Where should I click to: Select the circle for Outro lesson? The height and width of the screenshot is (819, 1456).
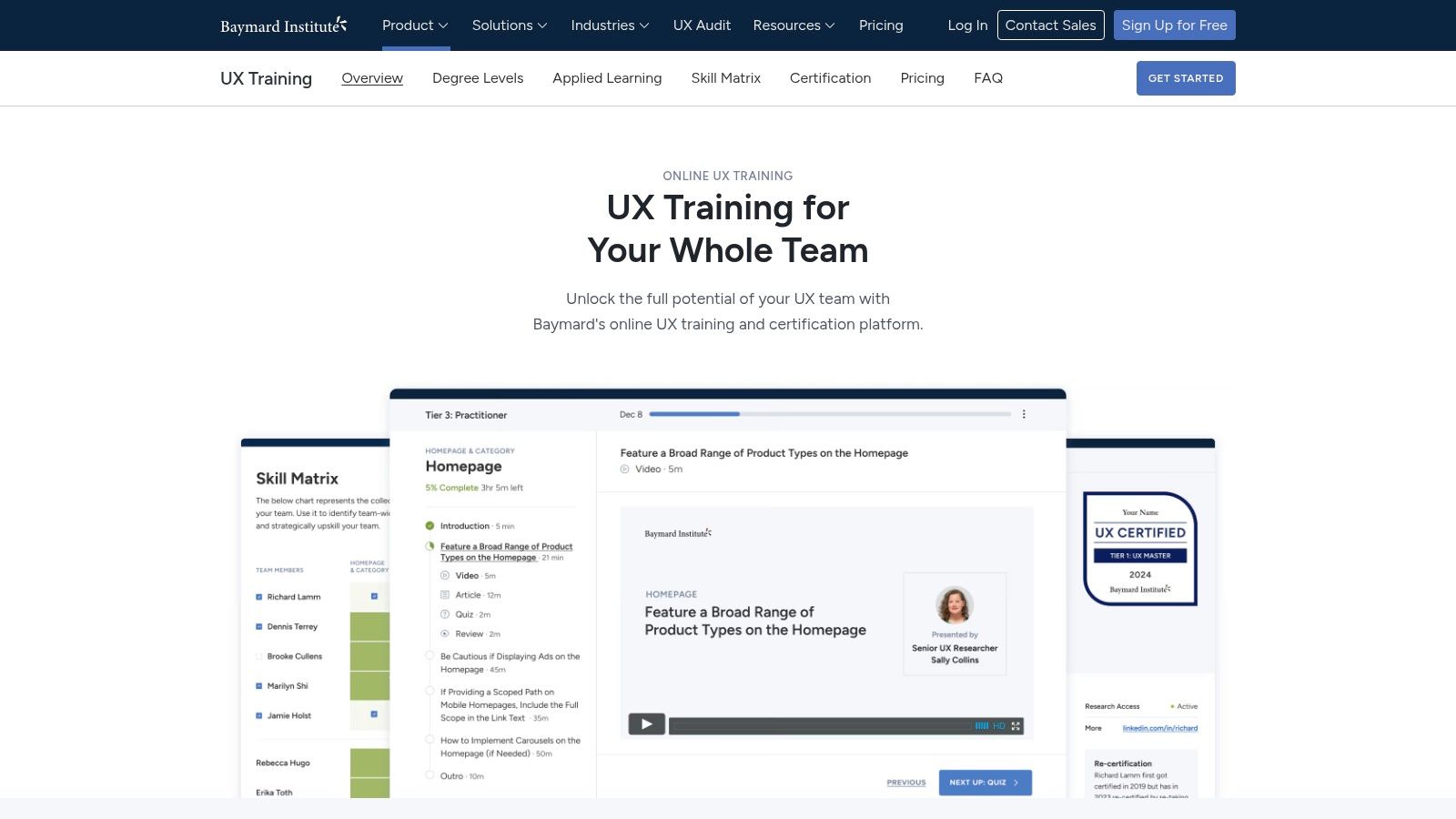[430, 775]
